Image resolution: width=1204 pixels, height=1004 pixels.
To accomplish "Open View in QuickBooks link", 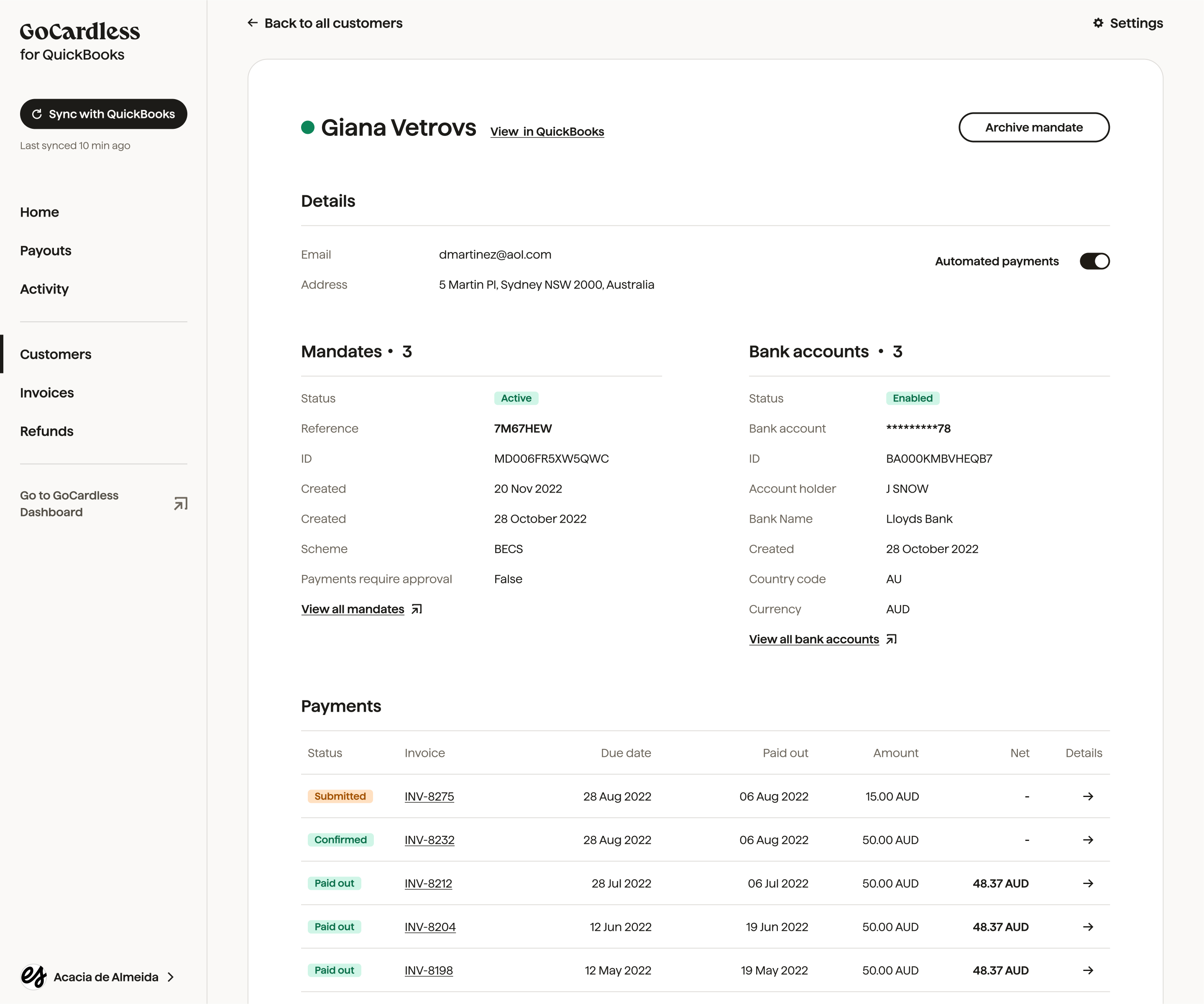I will pos(547,131).
